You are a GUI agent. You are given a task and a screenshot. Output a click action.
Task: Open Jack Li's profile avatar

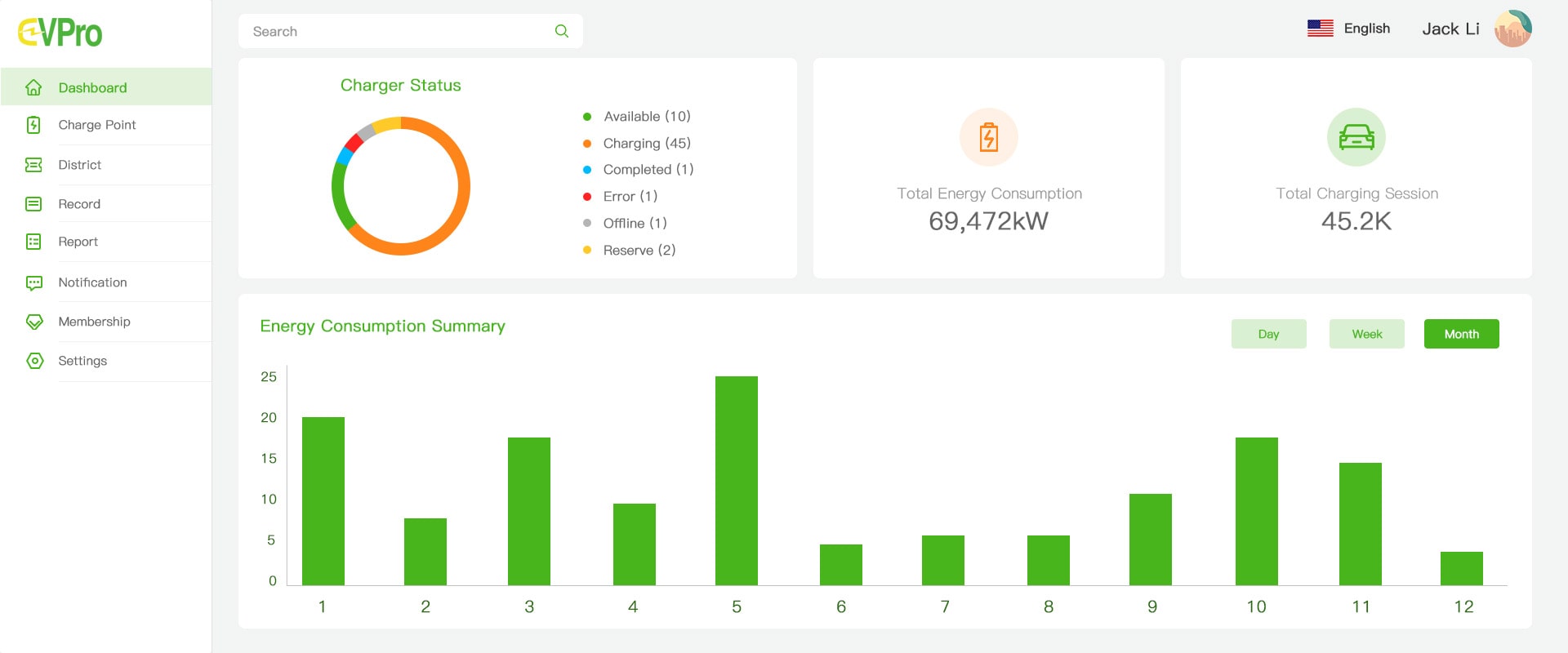(x=1513, y=29)
